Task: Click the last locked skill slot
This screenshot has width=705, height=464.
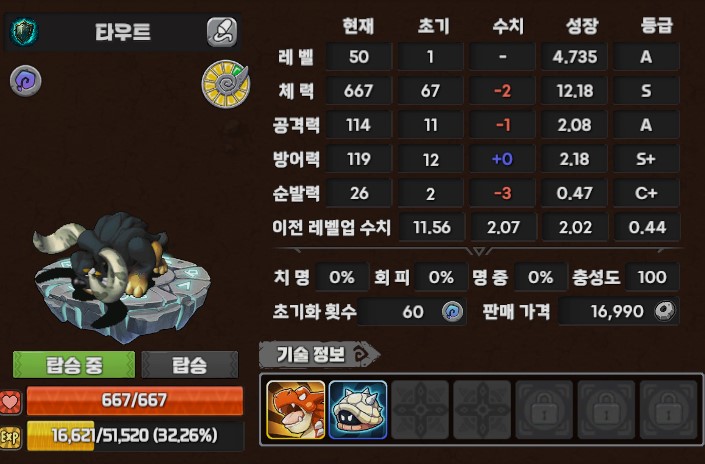Action: click(669, 410)
